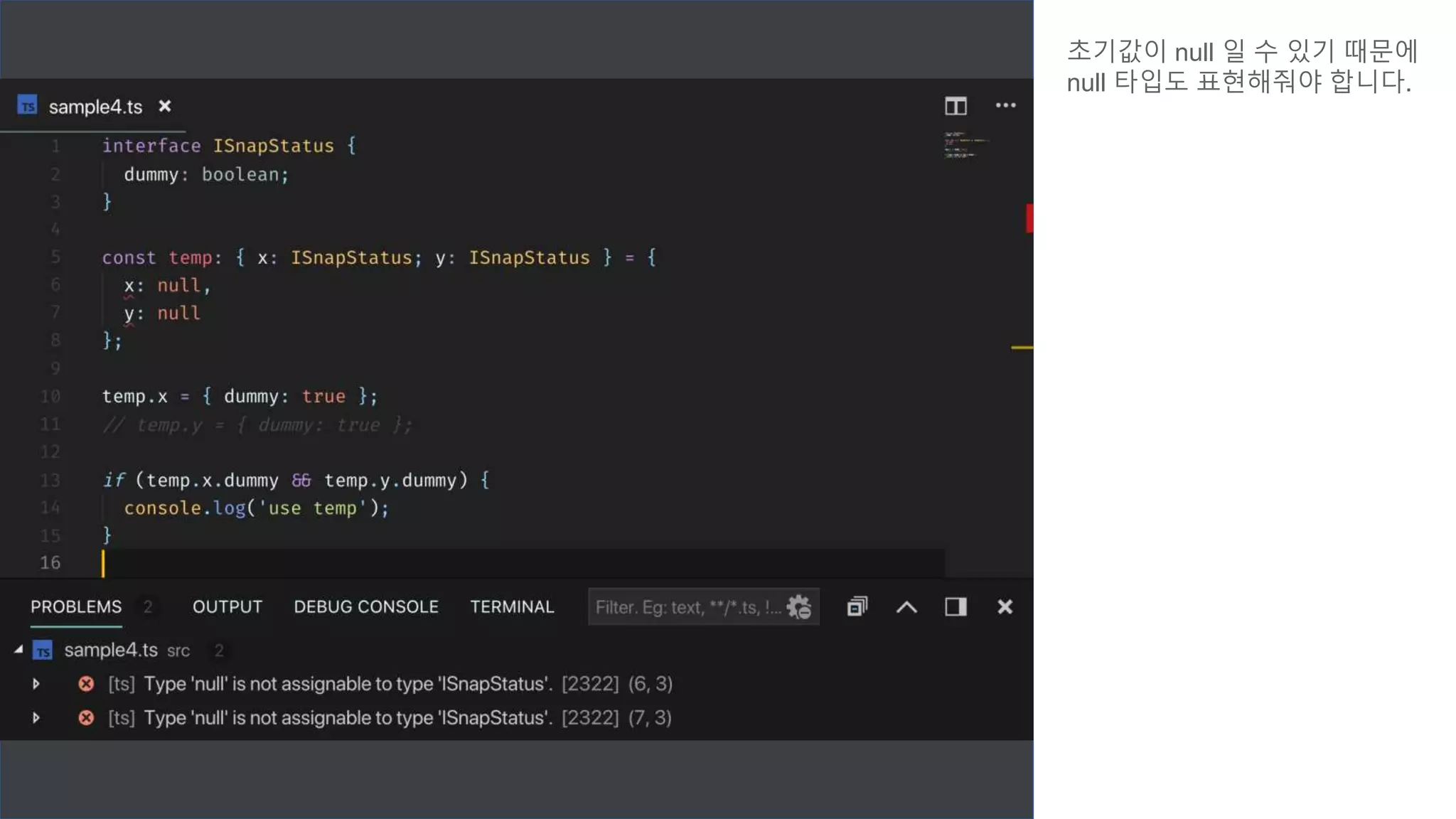Close the sample4.ts editor tab
This screenshot has width=1456, height=819.
coord(165,107)
